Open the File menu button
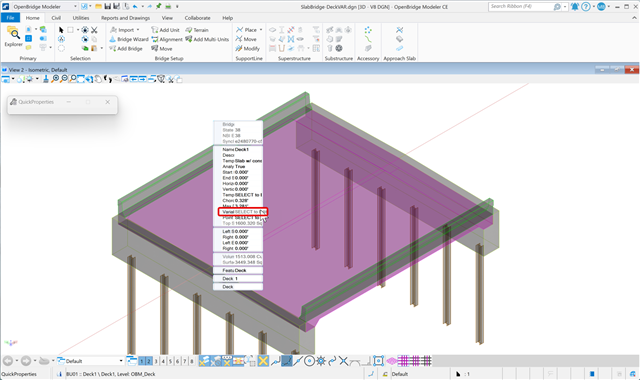This screenshot has height=380, width=640. click(x=10, y=18)
